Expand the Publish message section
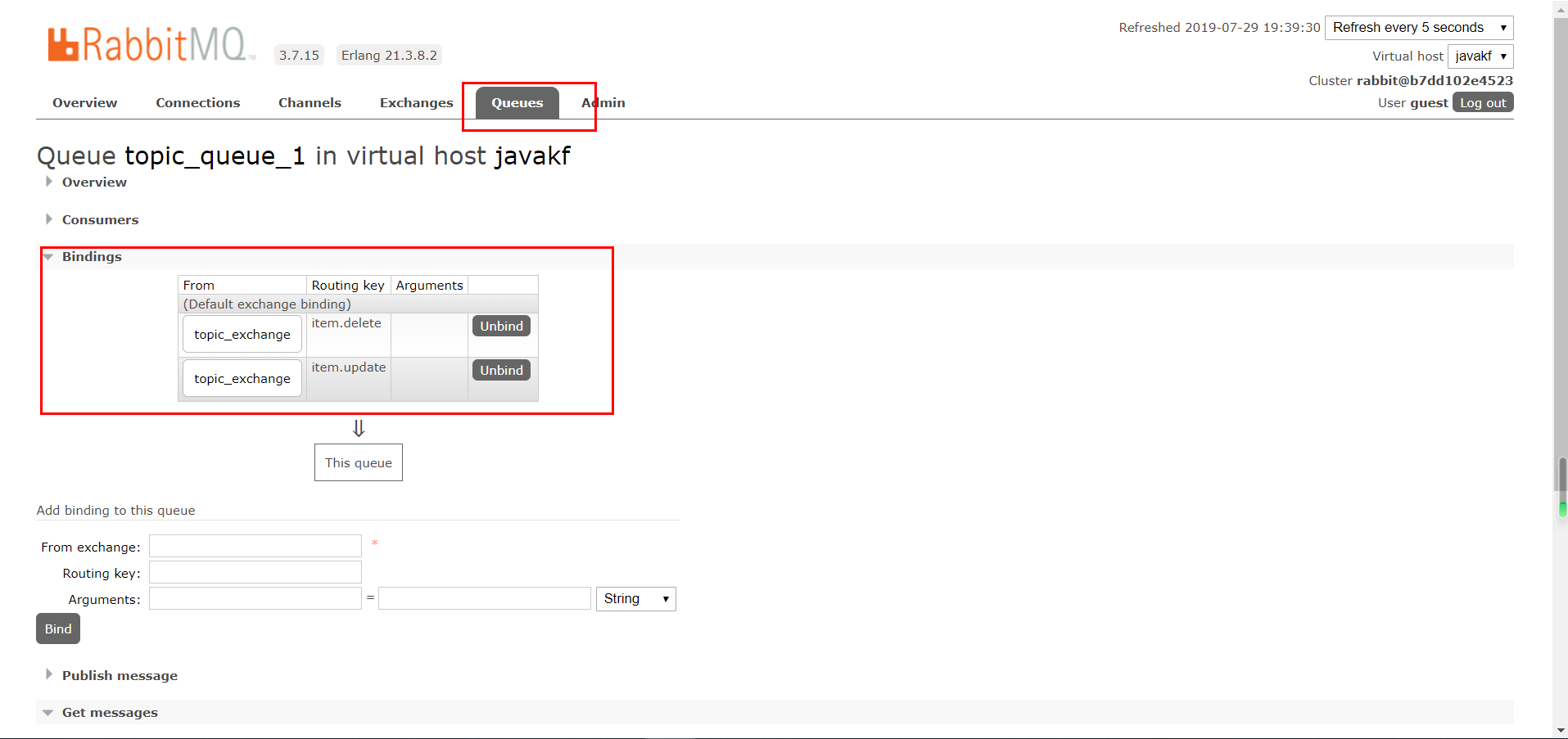 120,675
